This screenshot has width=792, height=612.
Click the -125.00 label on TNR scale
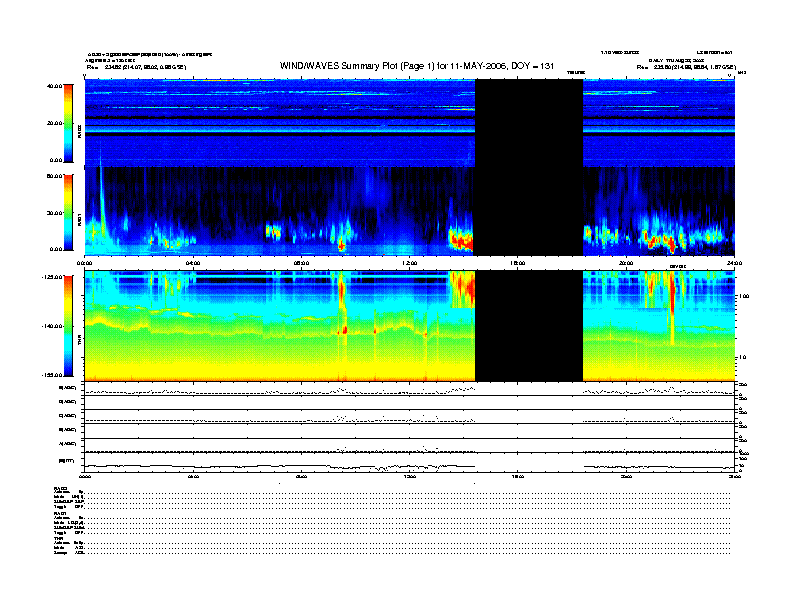[52, 277]
